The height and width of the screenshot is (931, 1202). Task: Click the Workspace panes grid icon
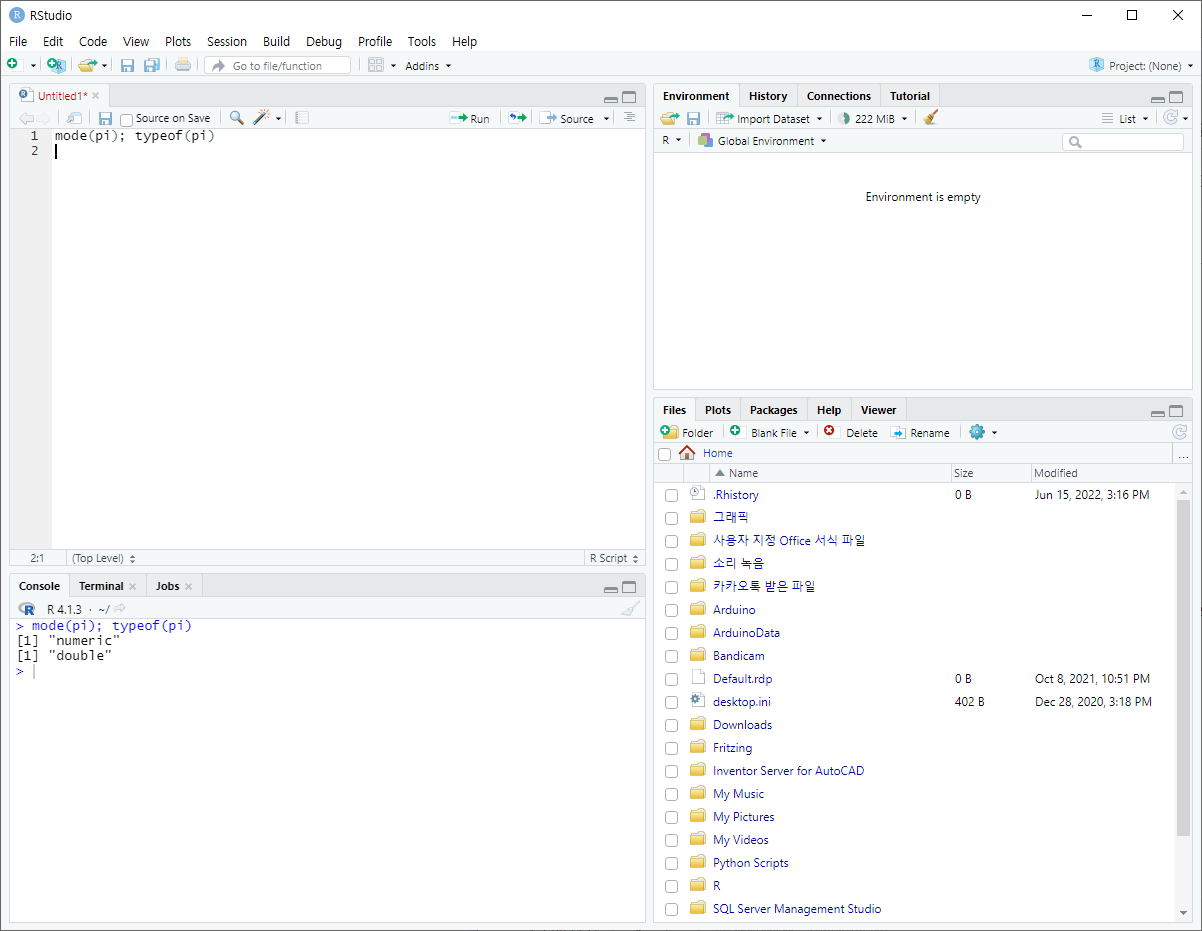(376, 65)
